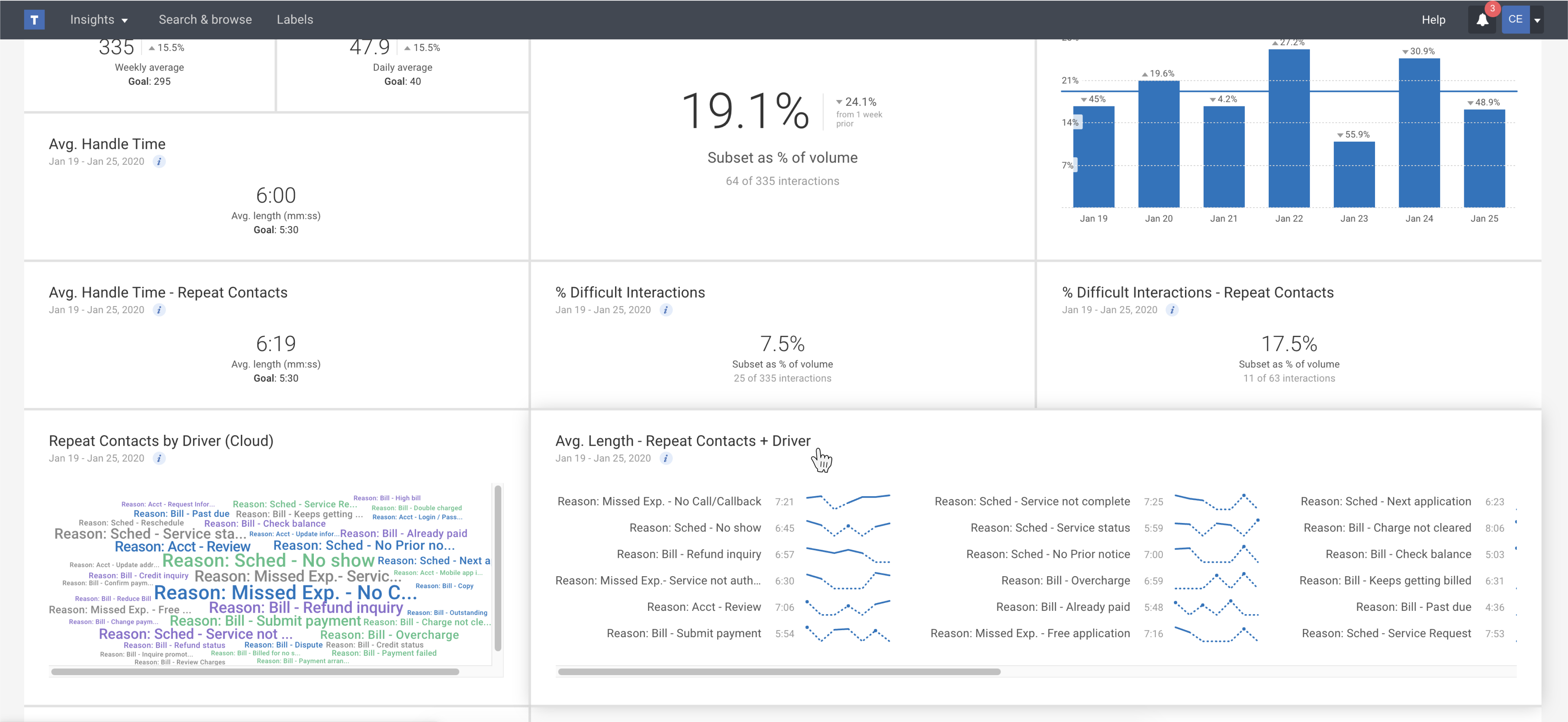Click info icon under % Difficult Interactions - Repeat Contacts
The width and height of the screenshot is (1568, 722).
1172,310
